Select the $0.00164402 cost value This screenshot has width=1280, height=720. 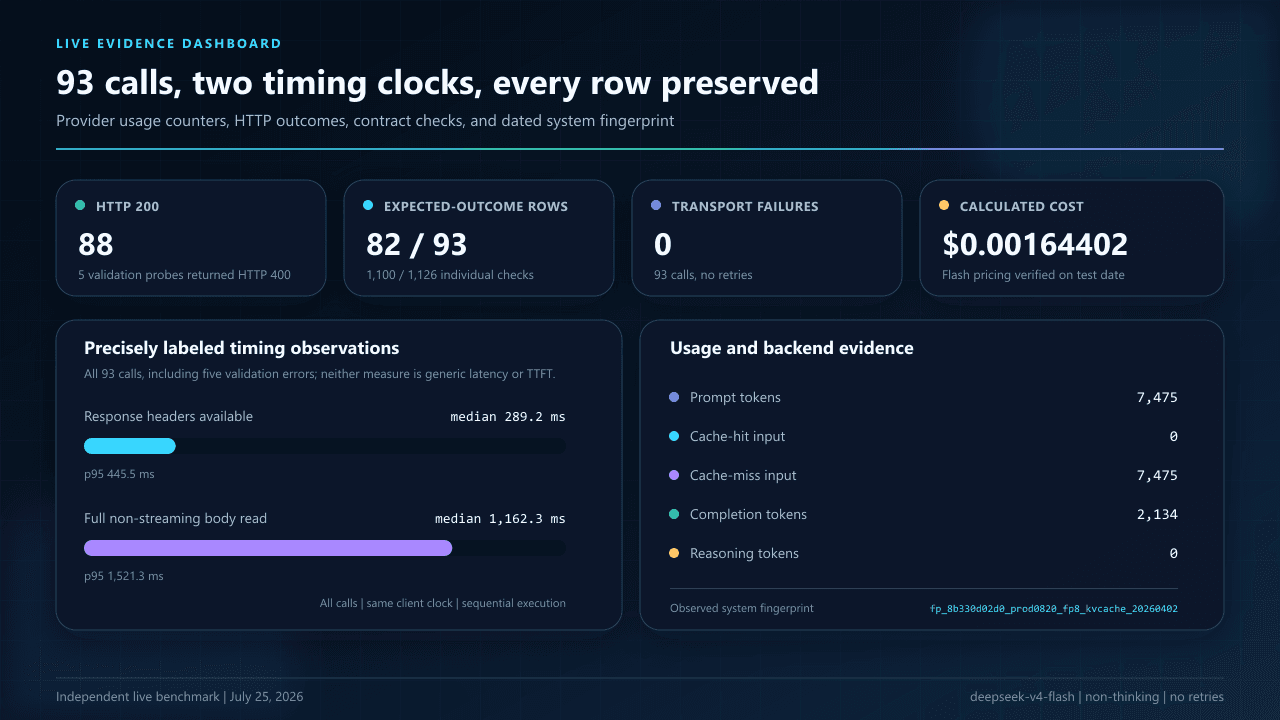click(1035, 244)
